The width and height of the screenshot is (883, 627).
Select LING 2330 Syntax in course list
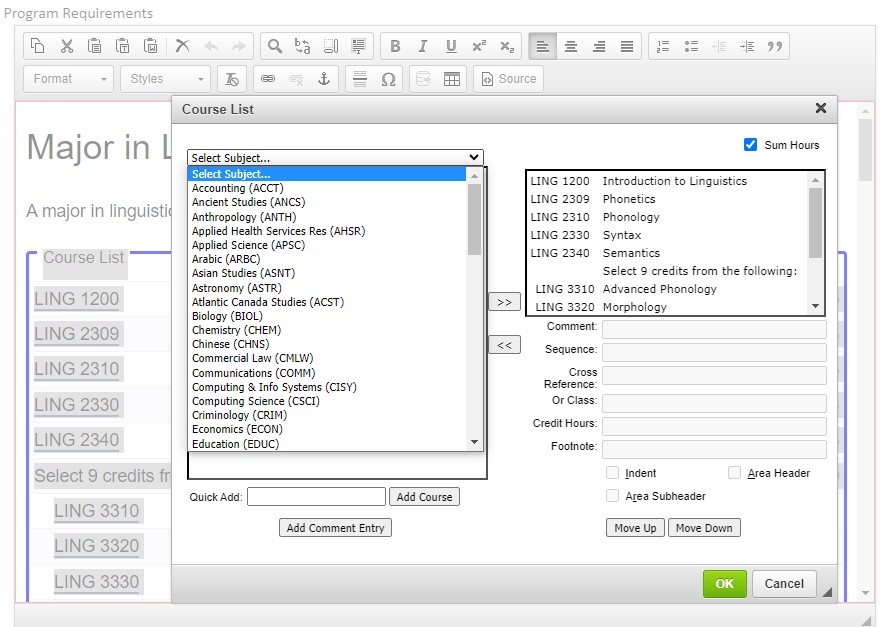667,235
